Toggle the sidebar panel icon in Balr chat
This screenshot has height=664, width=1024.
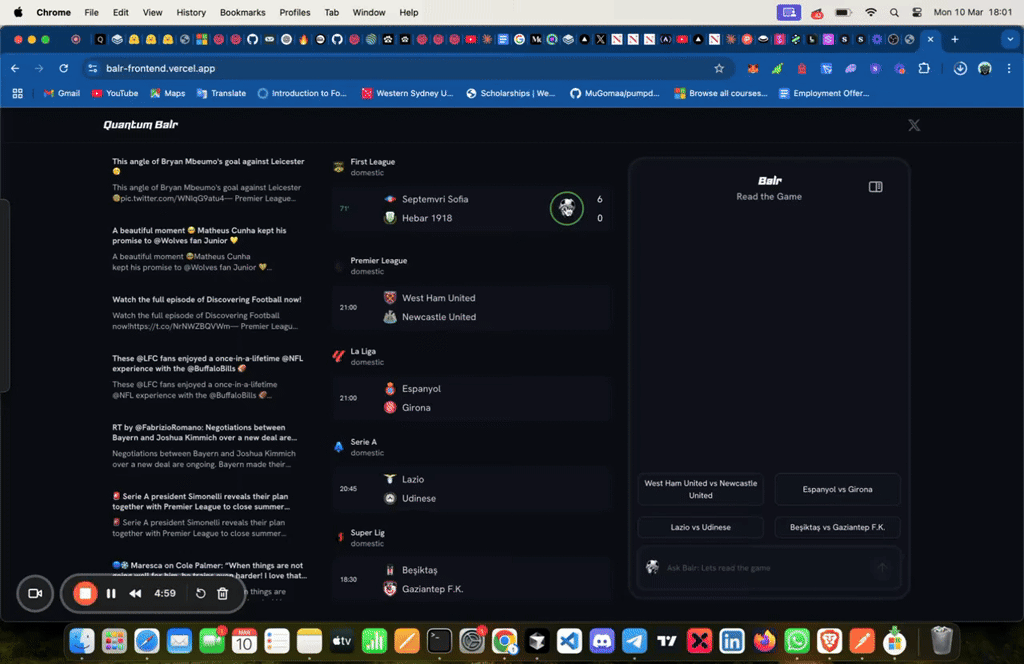pos(875,187)
